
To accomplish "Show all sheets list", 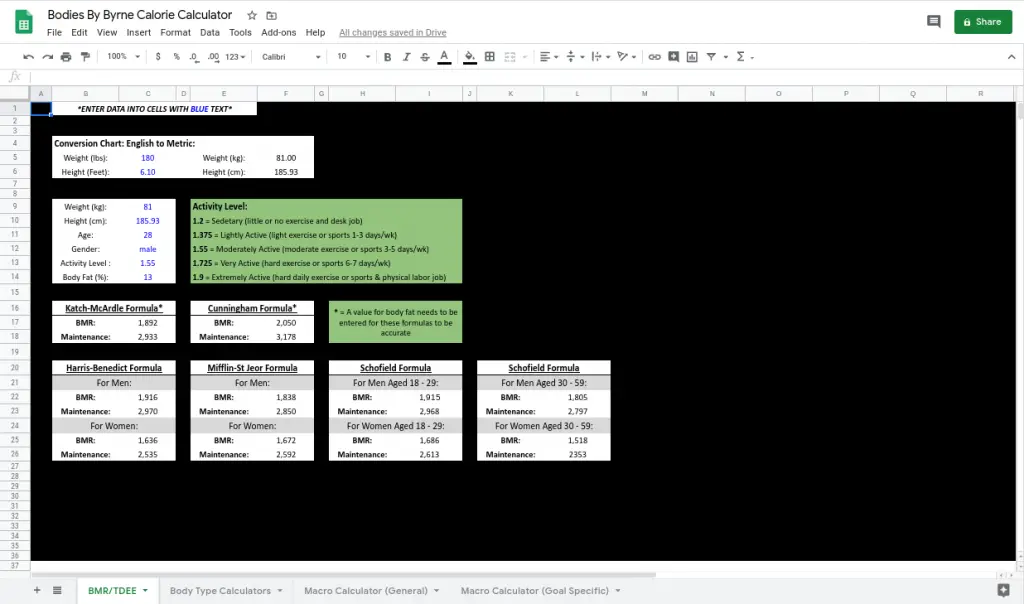I will pos(57,590).
